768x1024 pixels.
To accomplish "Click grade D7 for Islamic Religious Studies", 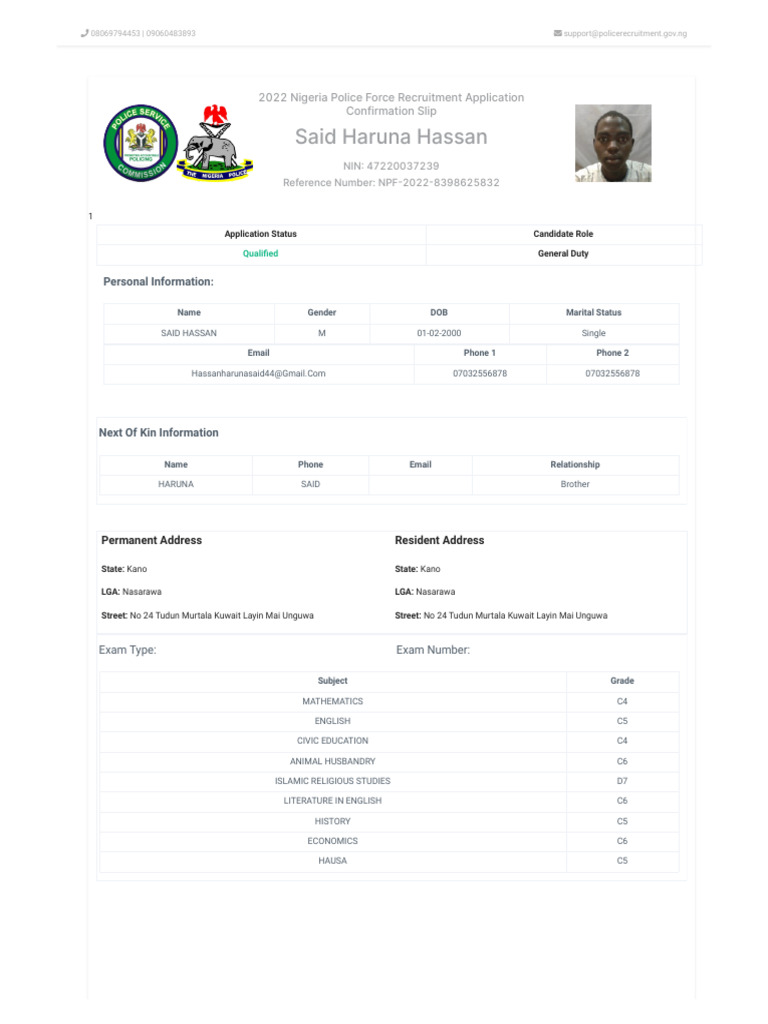I will tap(622, 781).
